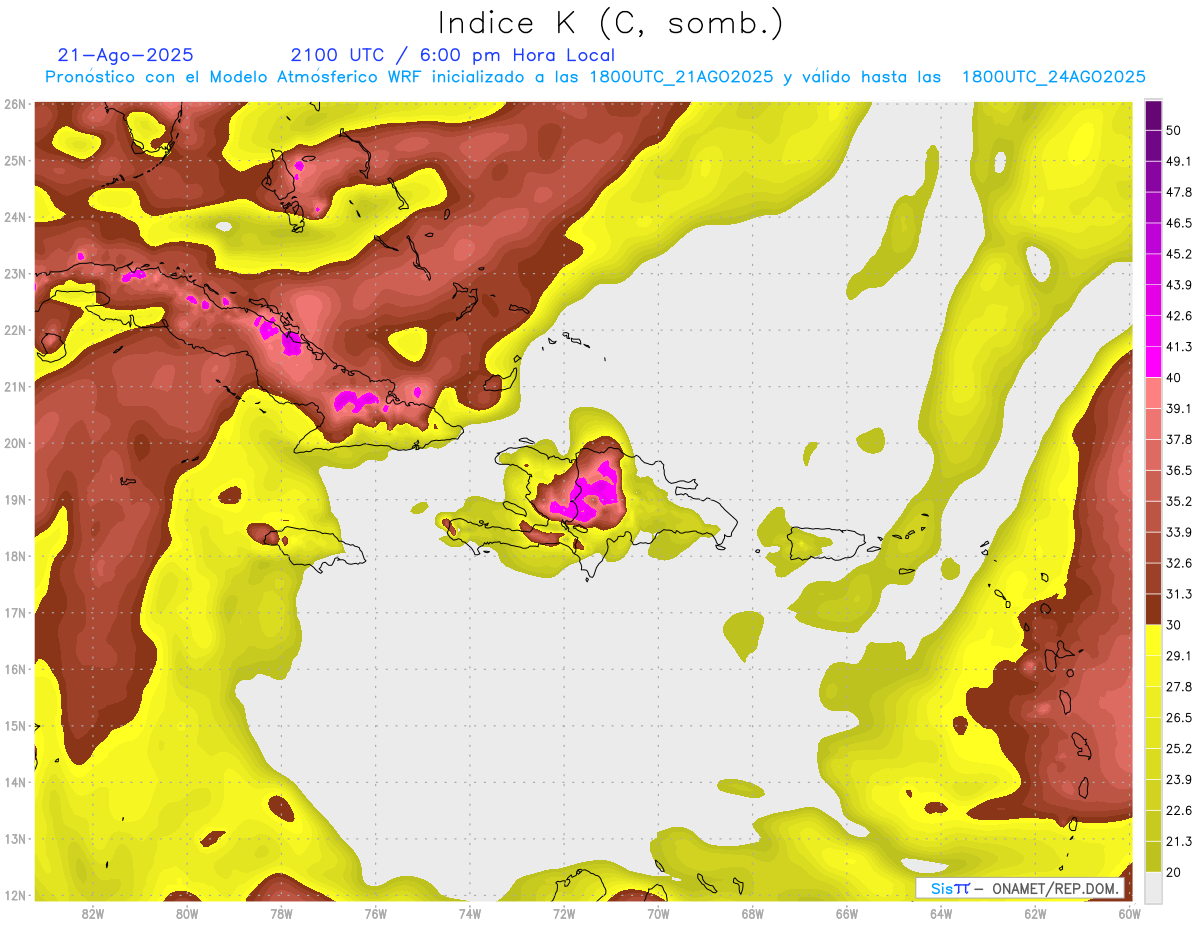Select the date text '21-Ago-2025'
Screen dimensions: 1200x927
[126, 55]
